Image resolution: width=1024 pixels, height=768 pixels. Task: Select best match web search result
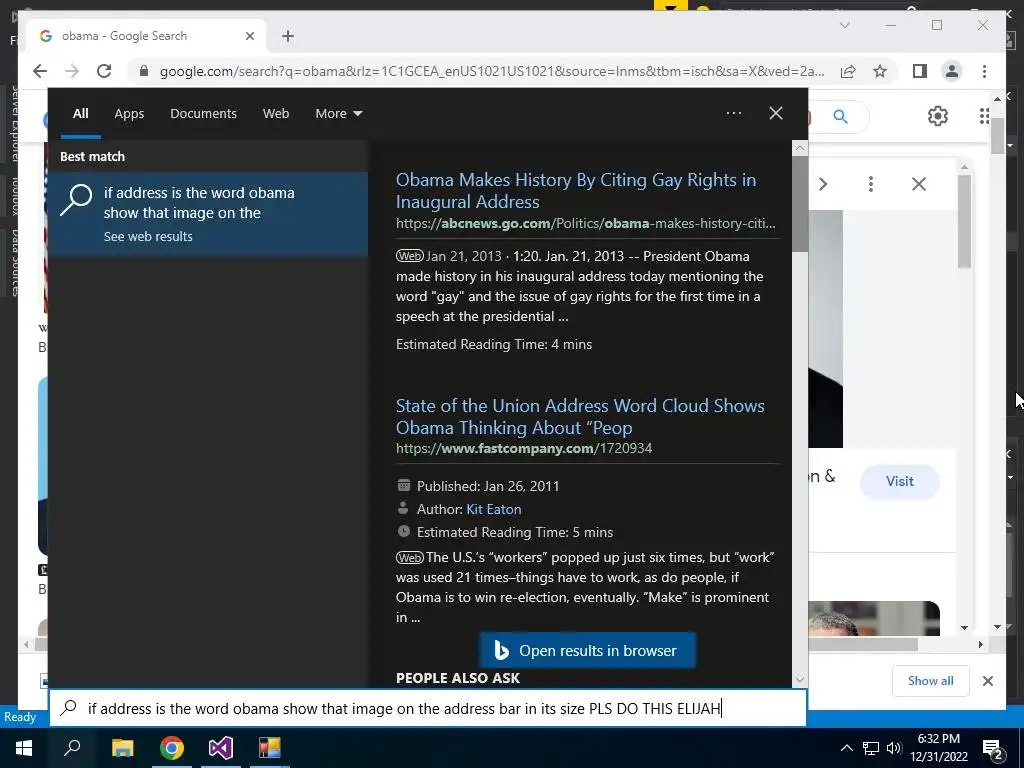click(x=208, y=214)
